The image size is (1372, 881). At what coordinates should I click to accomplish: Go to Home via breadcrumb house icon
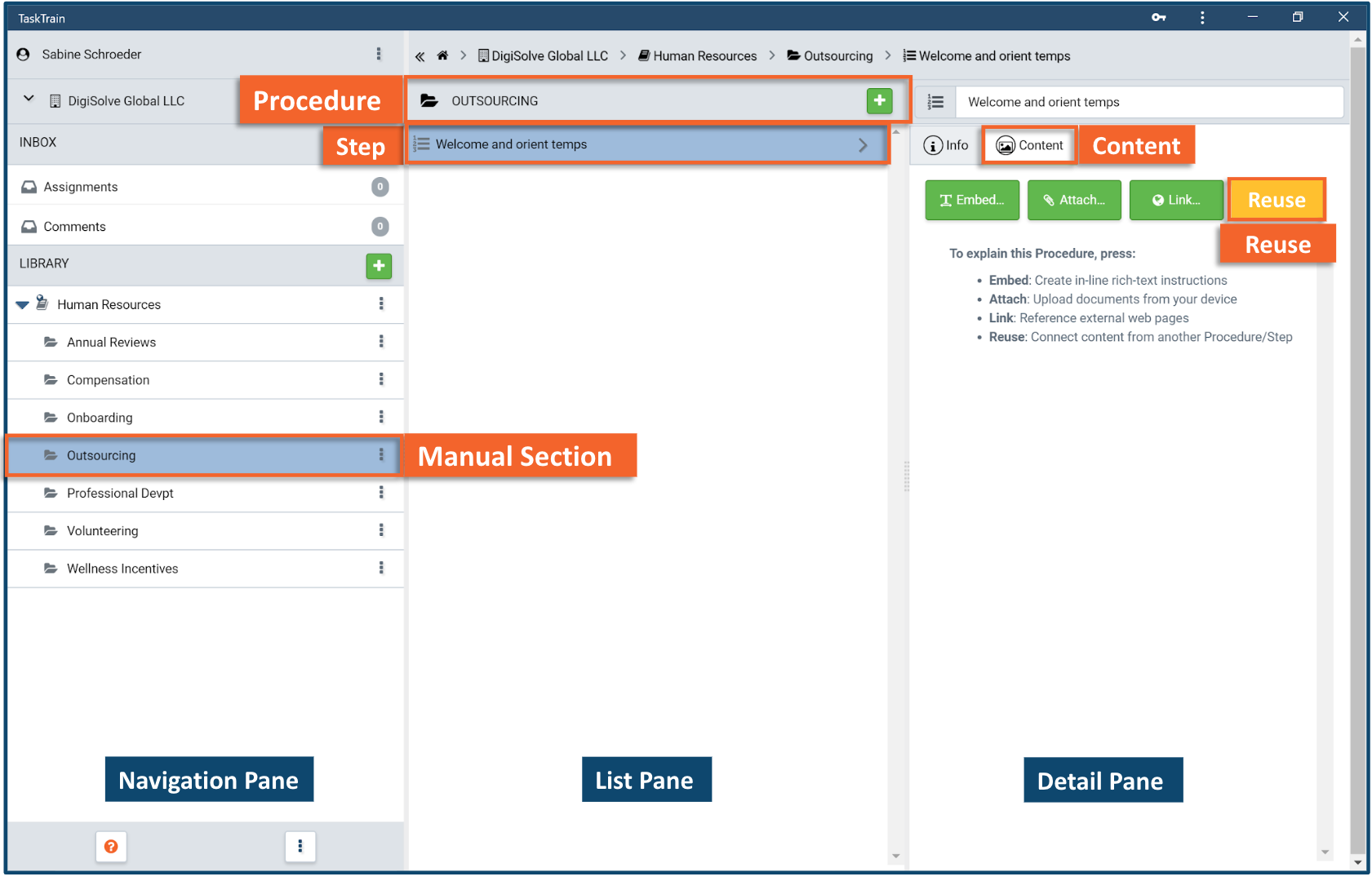pos(442,55)
